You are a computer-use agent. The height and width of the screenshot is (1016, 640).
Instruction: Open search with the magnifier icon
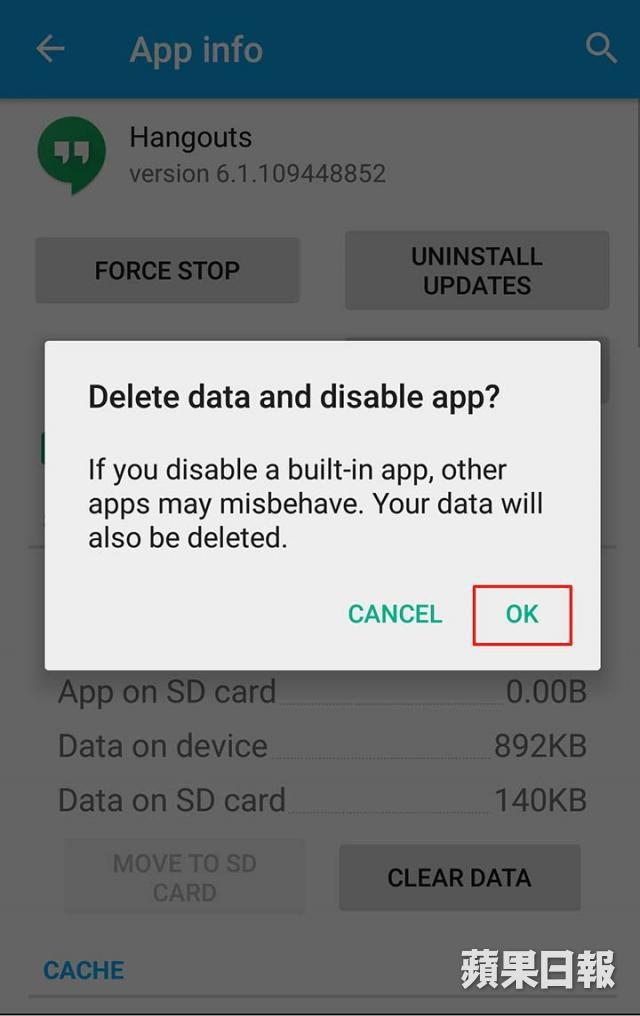[600, 48]
